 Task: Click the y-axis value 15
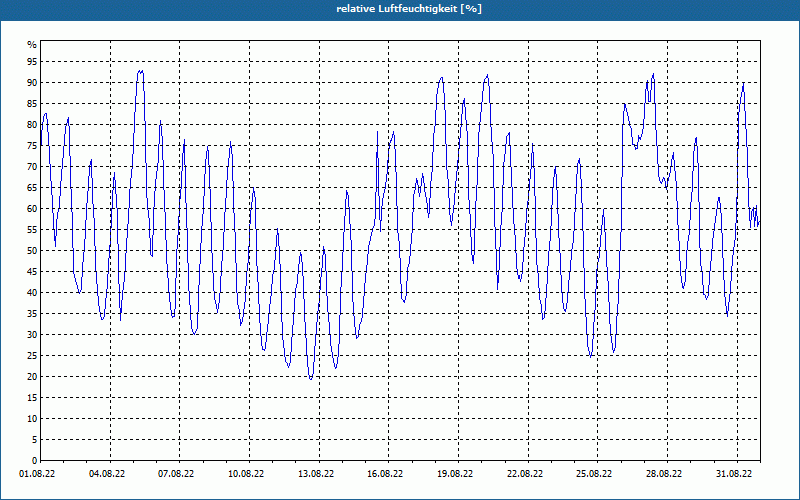coord(32,397)
